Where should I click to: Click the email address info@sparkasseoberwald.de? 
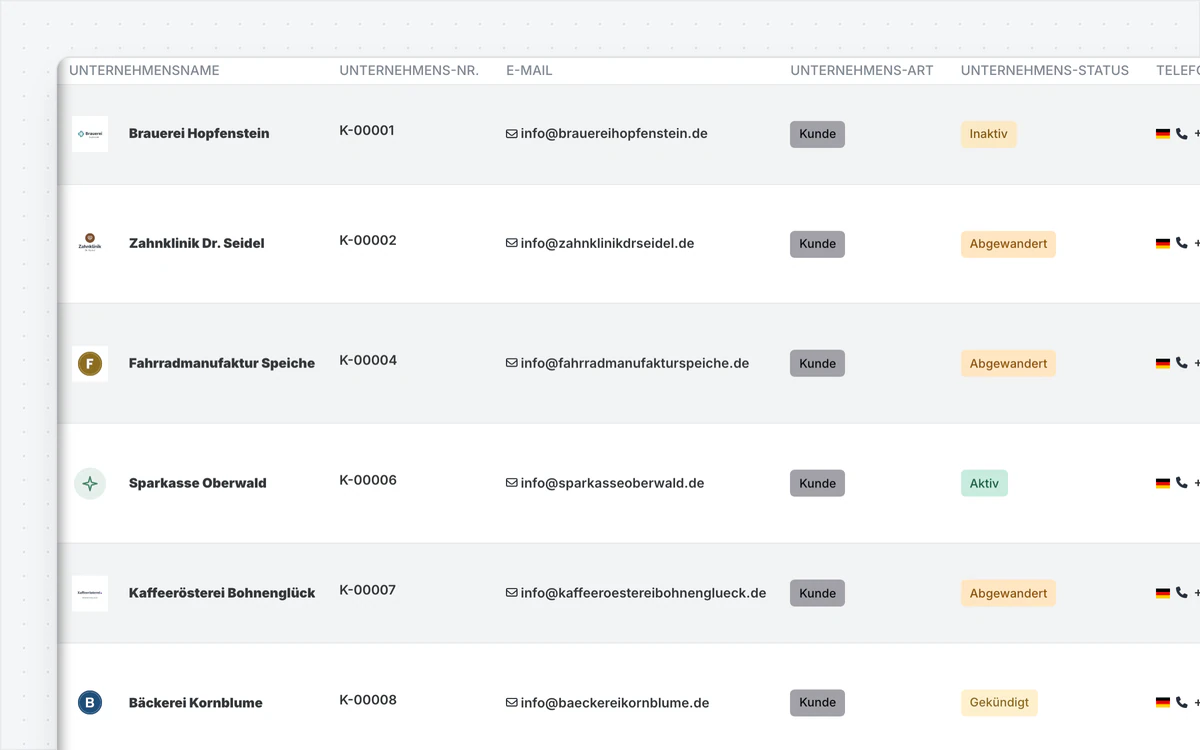pos(613,484)
